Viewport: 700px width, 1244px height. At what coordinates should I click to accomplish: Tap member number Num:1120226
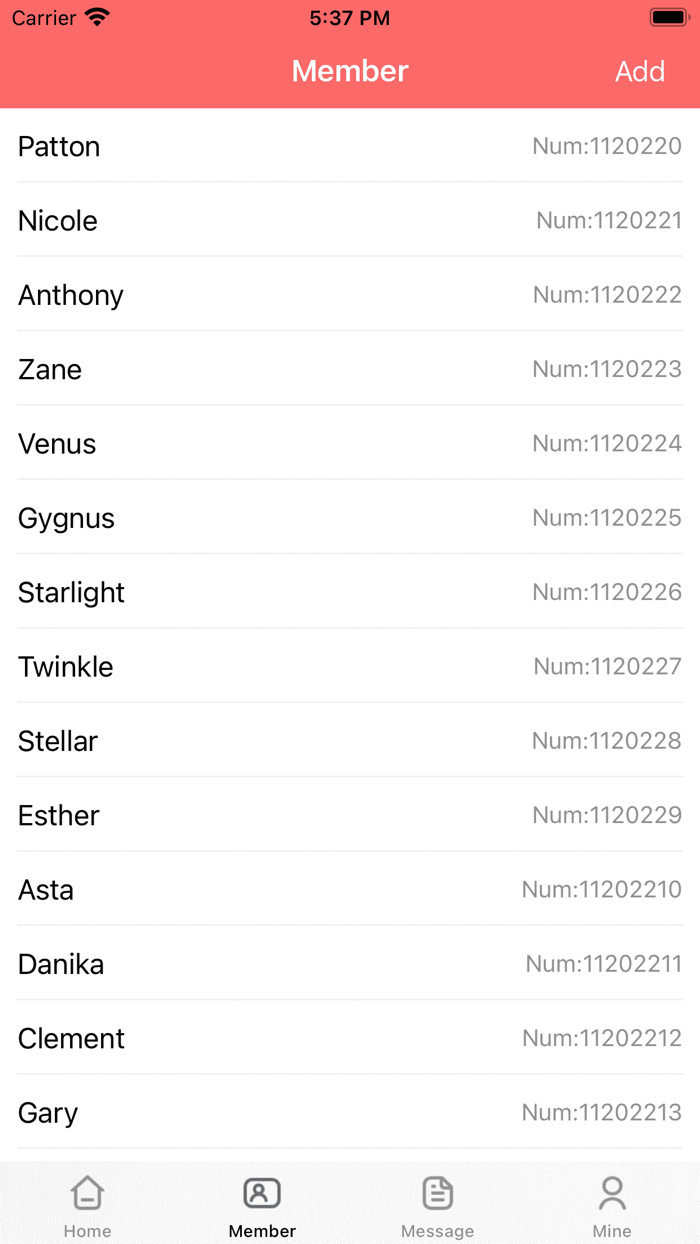point(607,592)
